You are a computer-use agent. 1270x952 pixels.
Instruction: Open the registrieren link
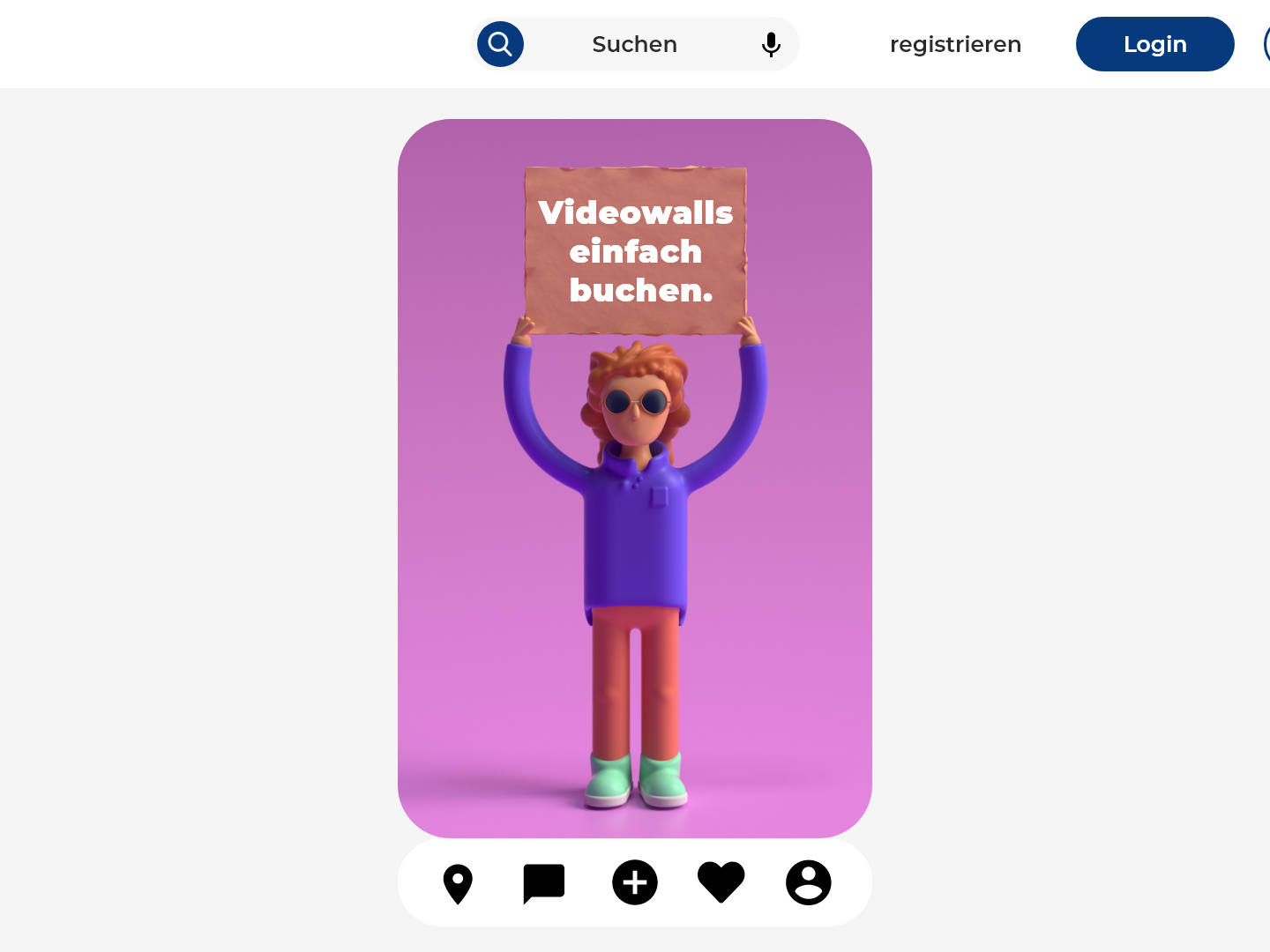point(955,44)
